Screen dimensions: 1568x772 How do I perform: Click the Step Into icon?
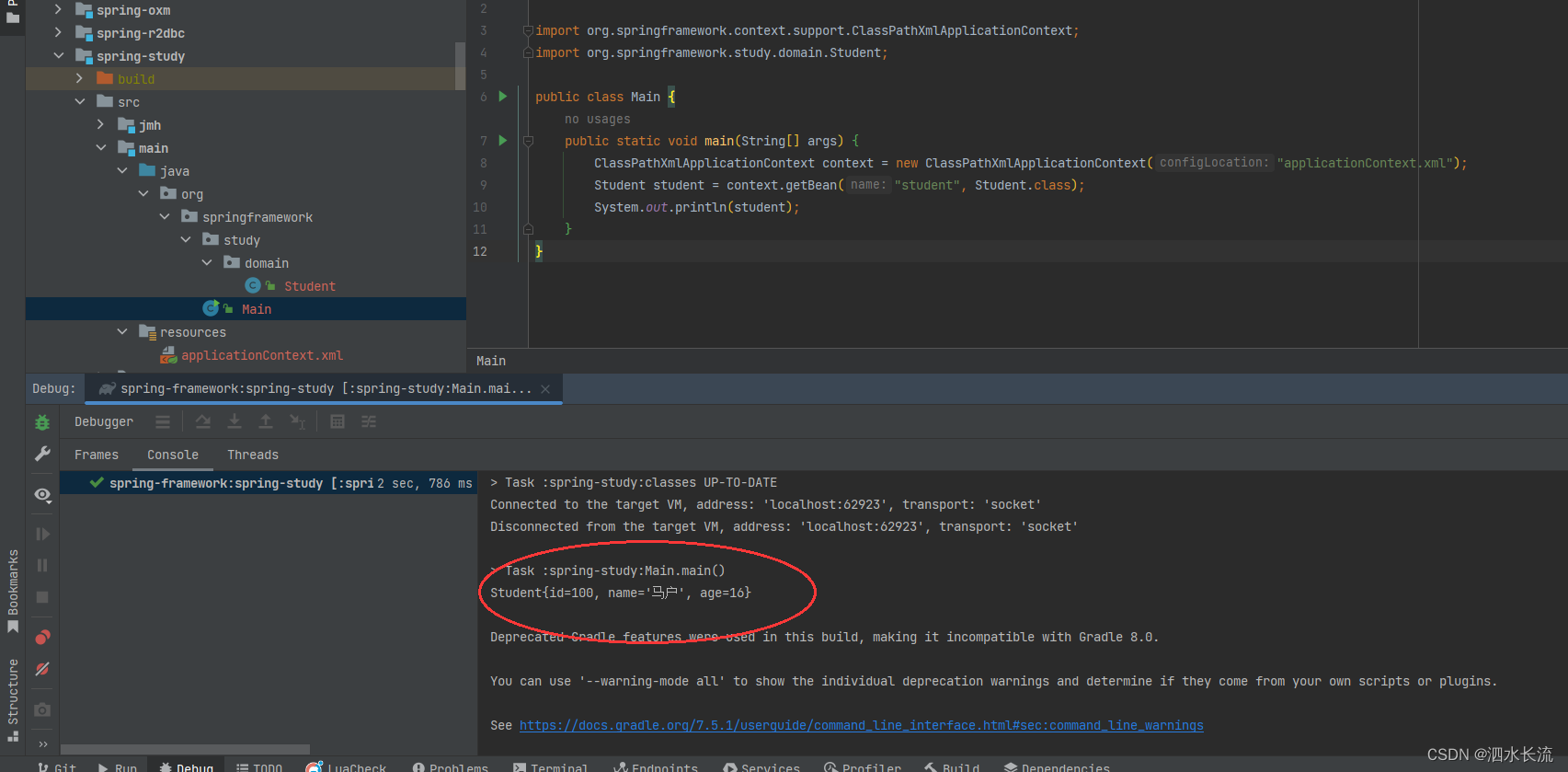235,421
